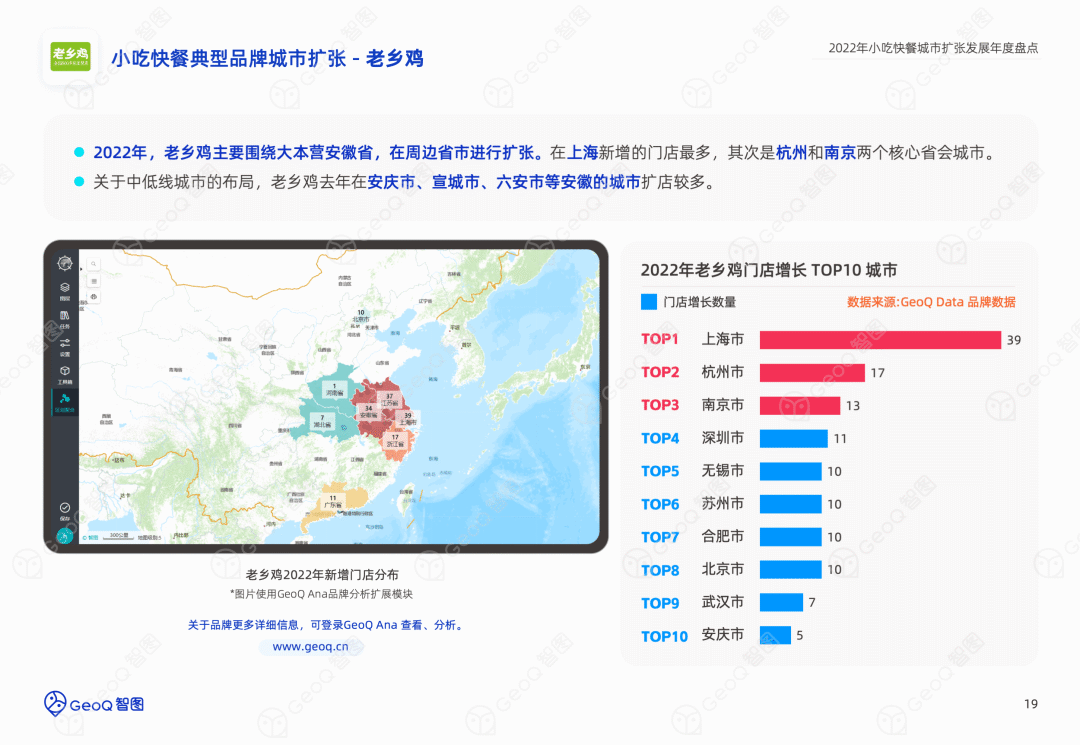Click the TOP6 rank label
The width and height of the screenshot is (1080, 745).
660,504
